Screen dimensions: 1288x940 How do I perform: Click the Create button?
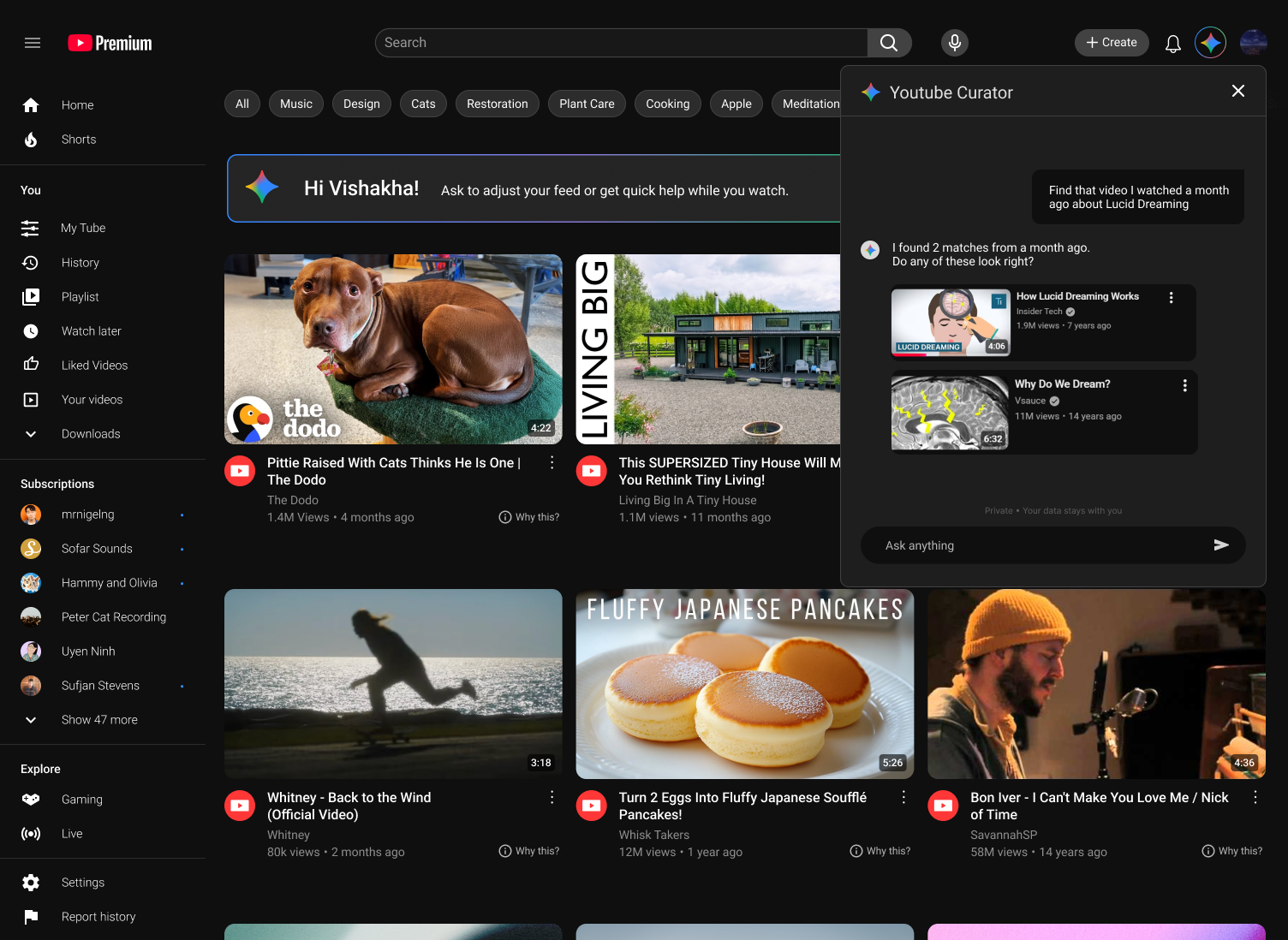pos(1111,42)
